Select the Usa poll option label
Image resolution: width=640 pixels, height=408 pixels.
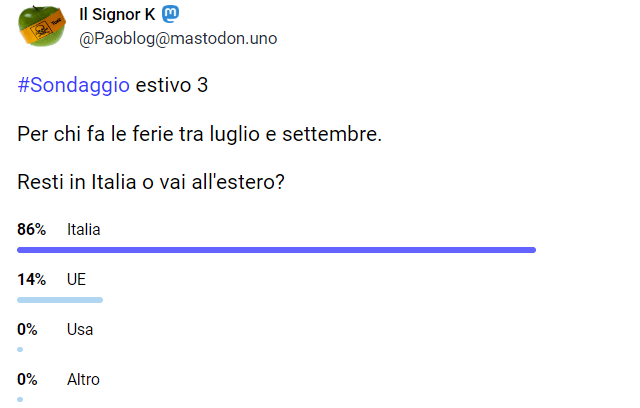click(x=80, y=329)
